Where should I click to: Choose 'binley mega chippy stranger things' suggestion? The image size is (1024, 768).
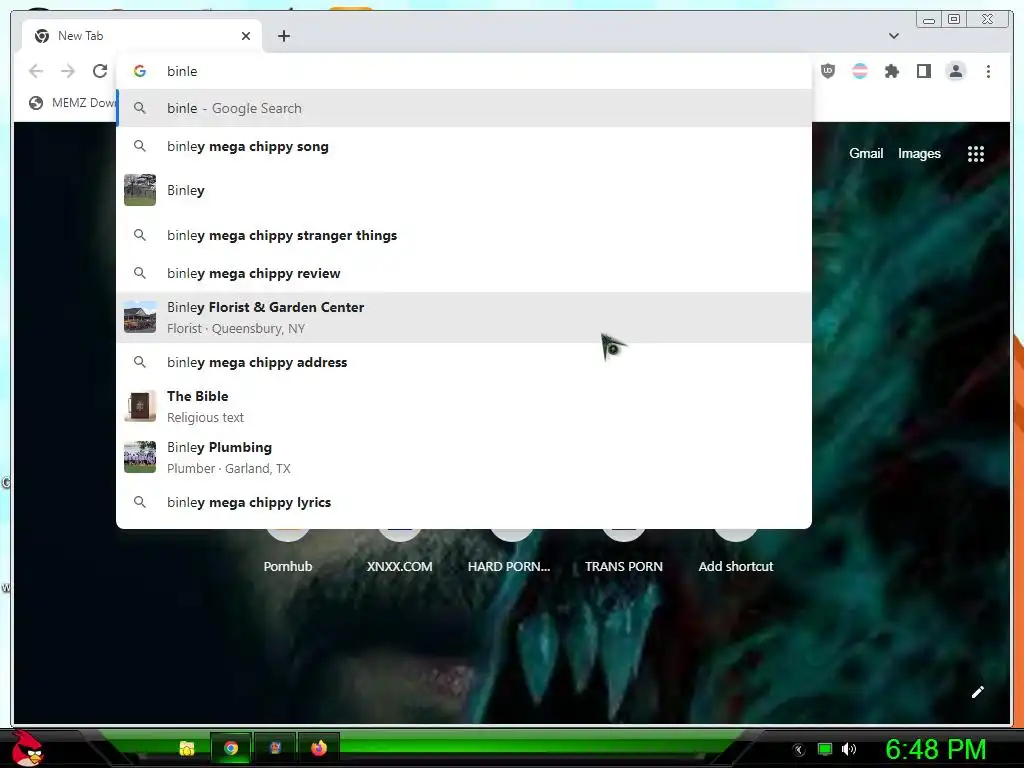point(464,235)
